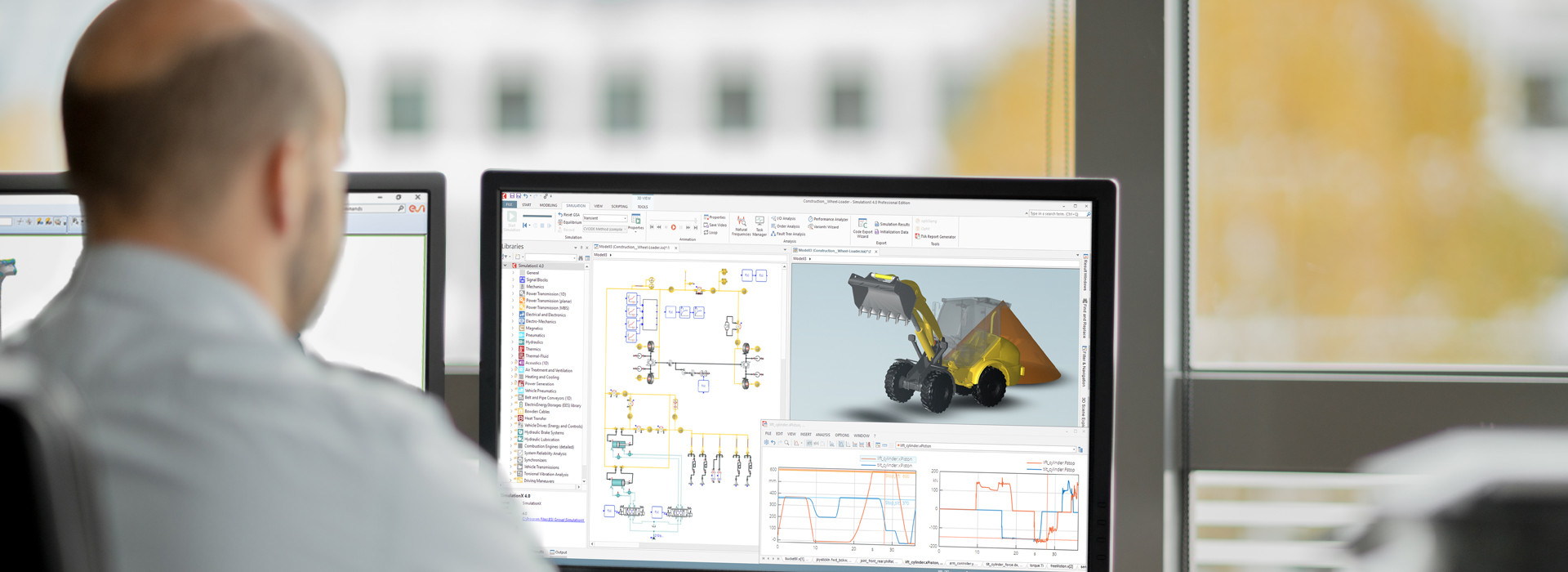1568x572 pixels.
Task: Click the animation Properties button
Action: coord(715,217)
